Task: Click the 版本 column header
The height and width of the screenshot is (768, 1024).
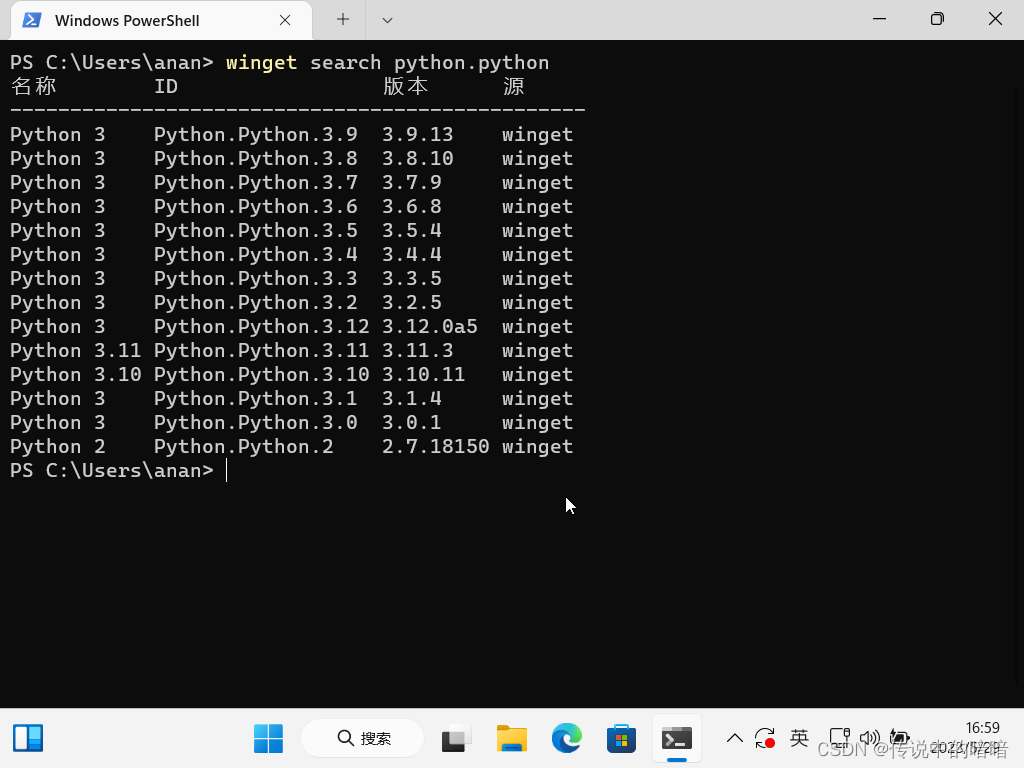Action: click(405, 86)
